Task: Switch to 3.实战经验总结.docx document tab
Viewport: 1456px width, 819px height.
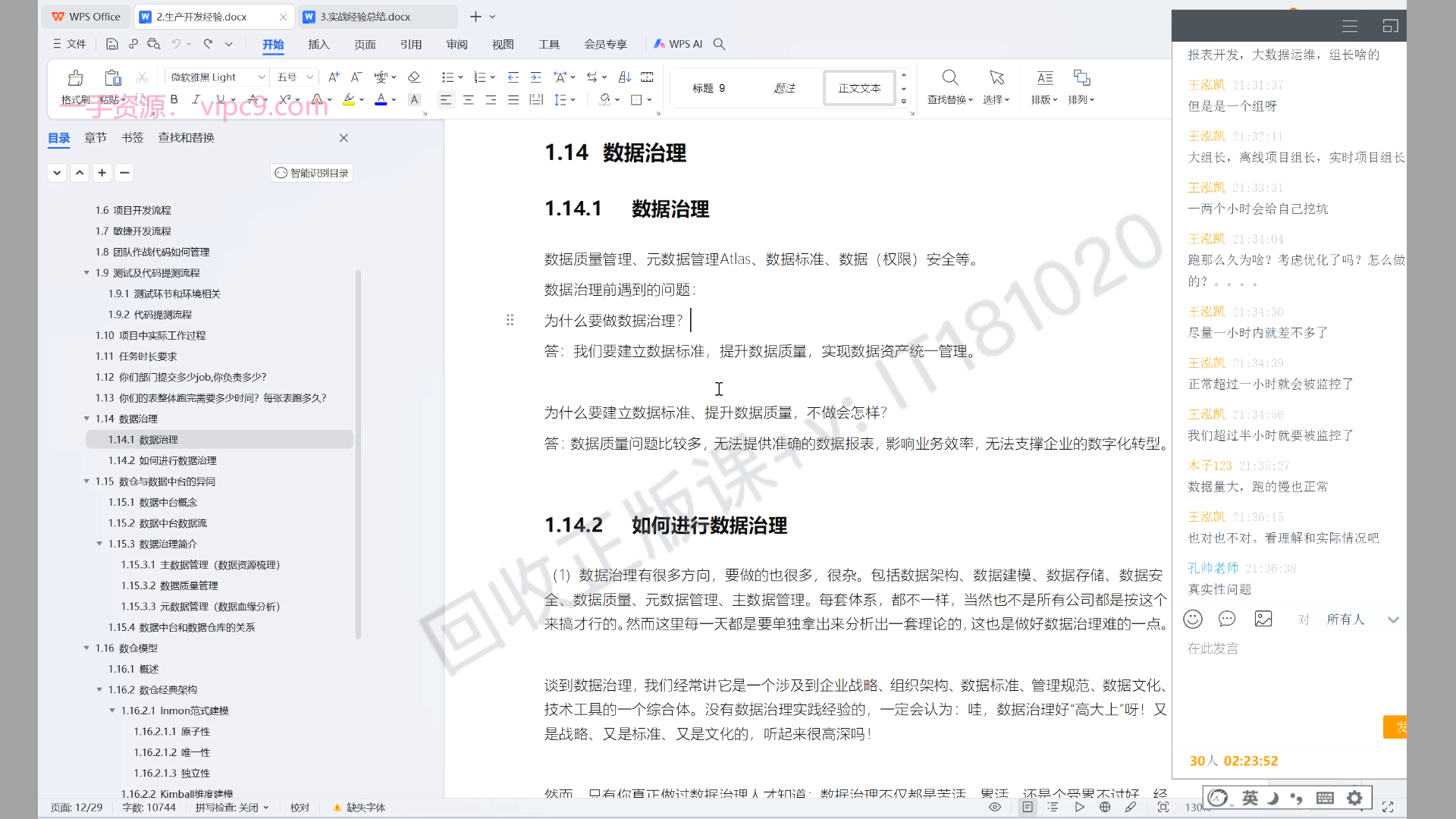Action: click(366, 17)
